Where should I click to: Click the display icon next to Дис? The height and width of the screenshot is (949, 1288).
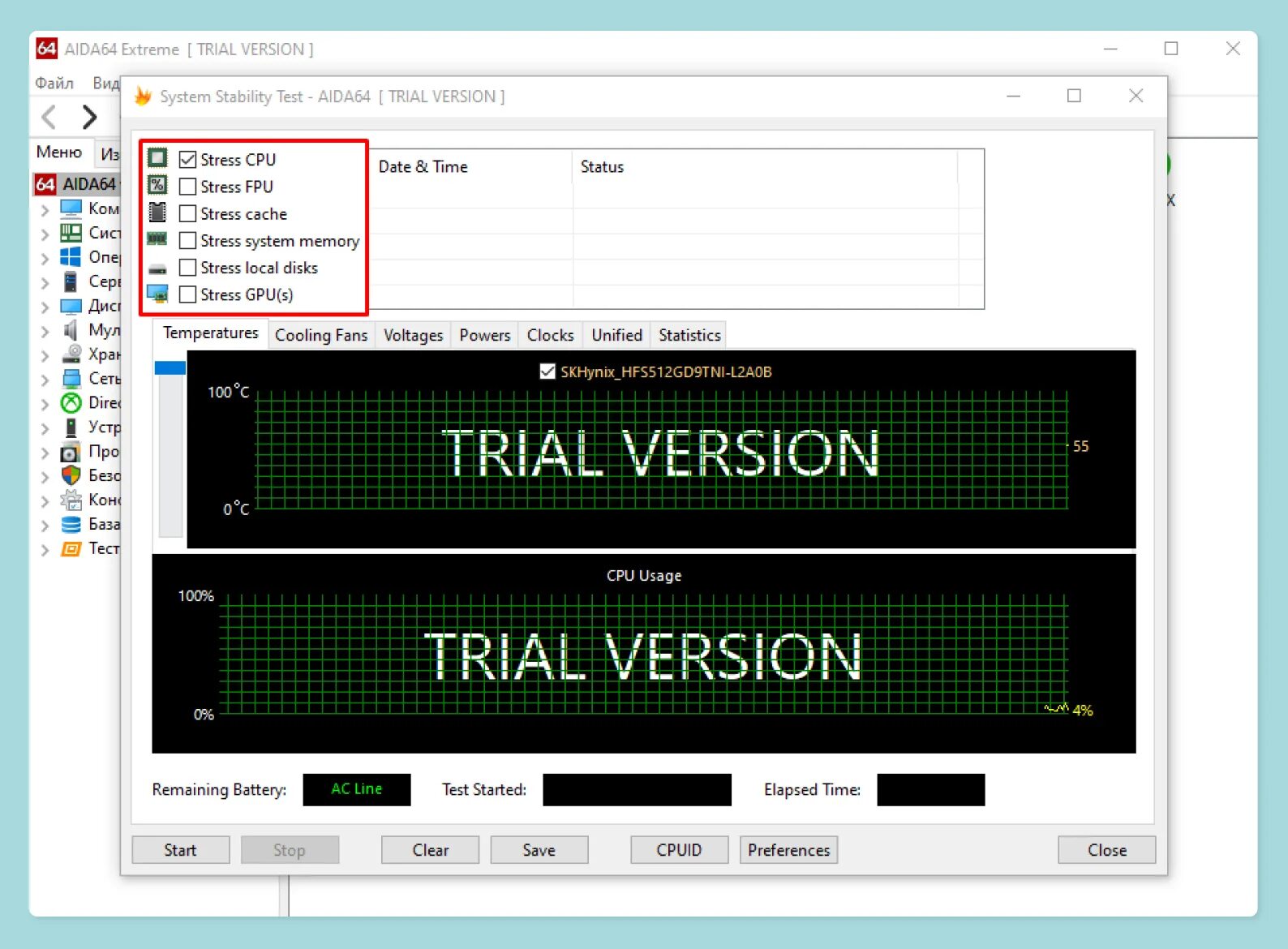71,306
